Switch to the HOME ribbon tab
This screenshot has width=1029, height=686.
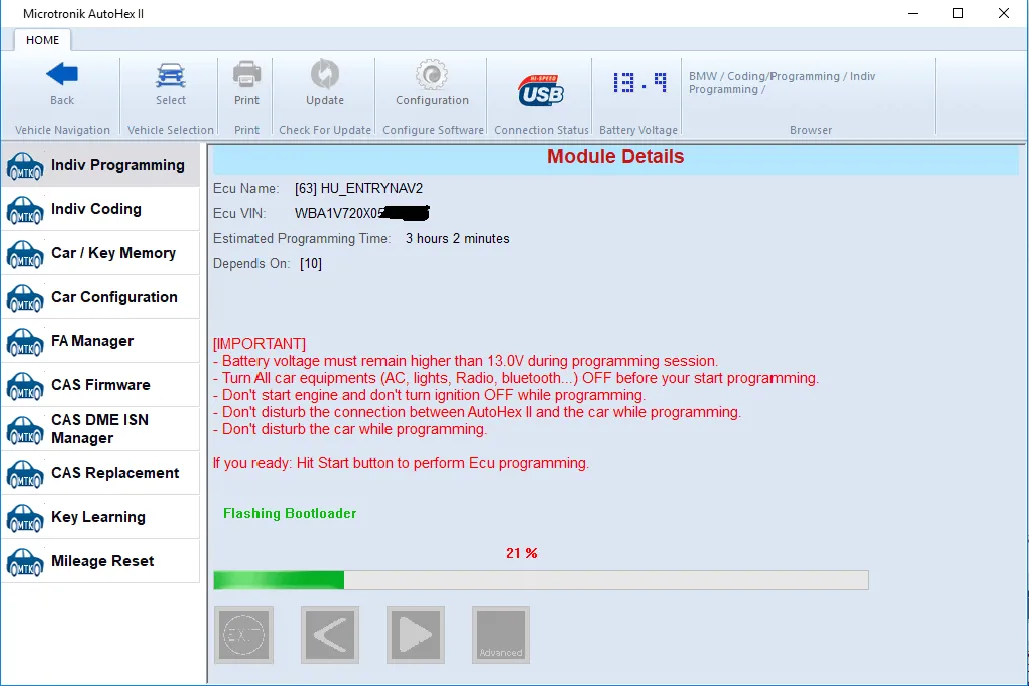click(x=43, y=40)
